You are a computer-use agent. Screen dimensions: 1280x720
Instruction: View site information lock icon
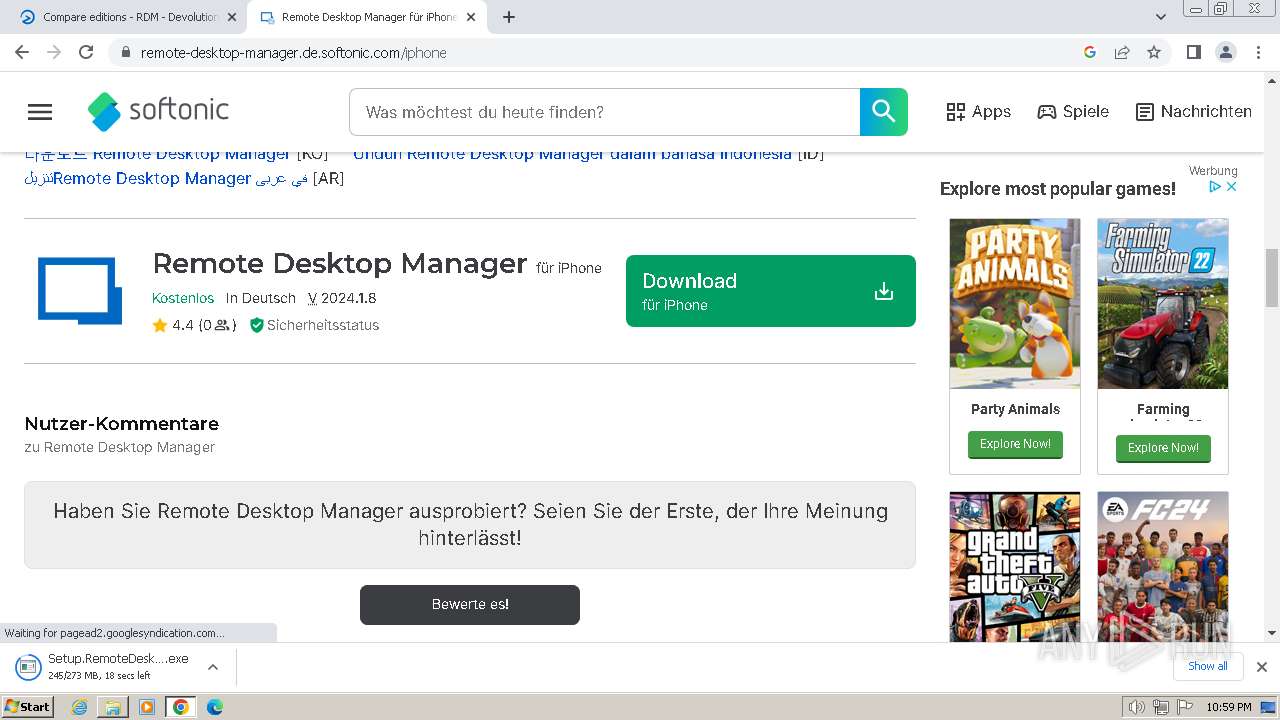(x=125, y=53)
